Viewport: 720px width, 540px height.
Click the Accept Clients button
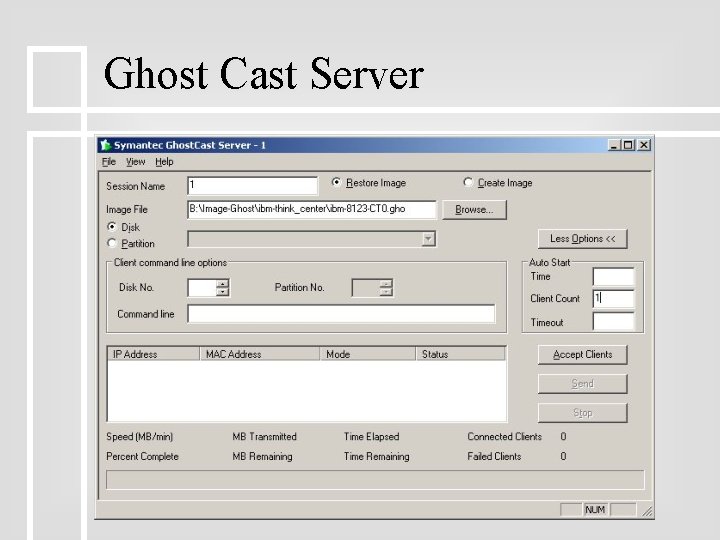pyautogui.click(x=582, y=354)
